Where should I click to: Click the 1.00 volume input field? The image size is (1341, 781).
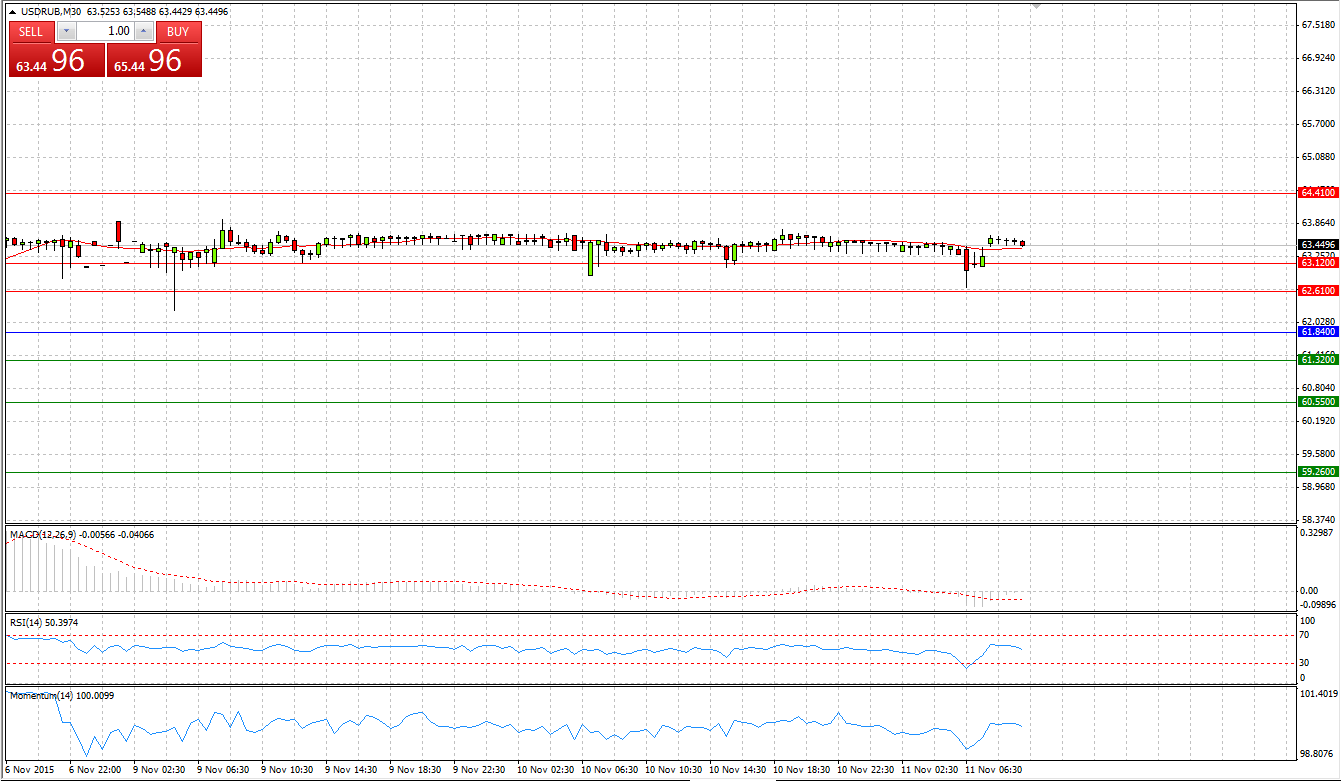point(105,31)
